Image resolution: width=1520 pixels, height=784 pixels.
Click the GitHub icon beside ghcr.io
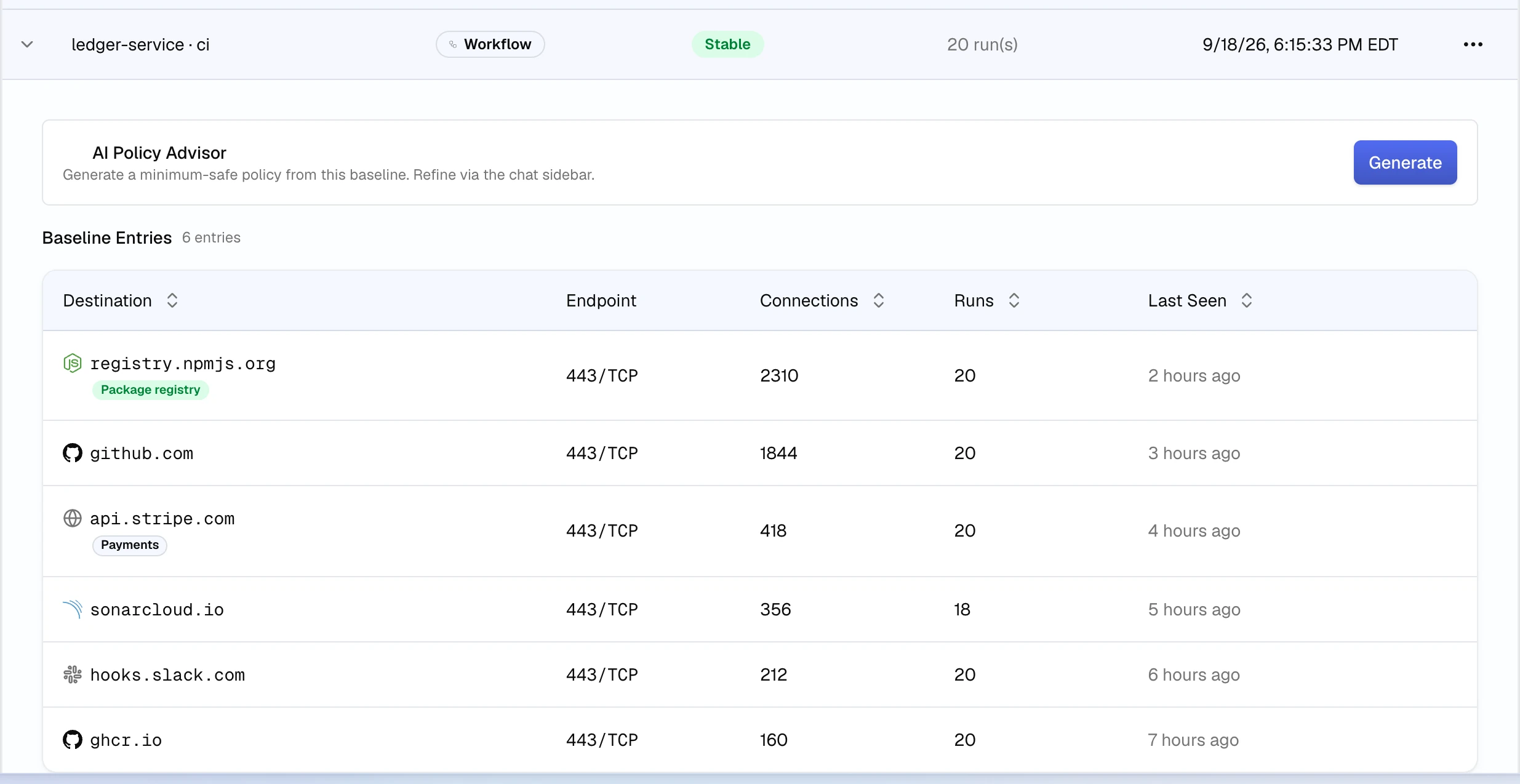coord(73,740)
